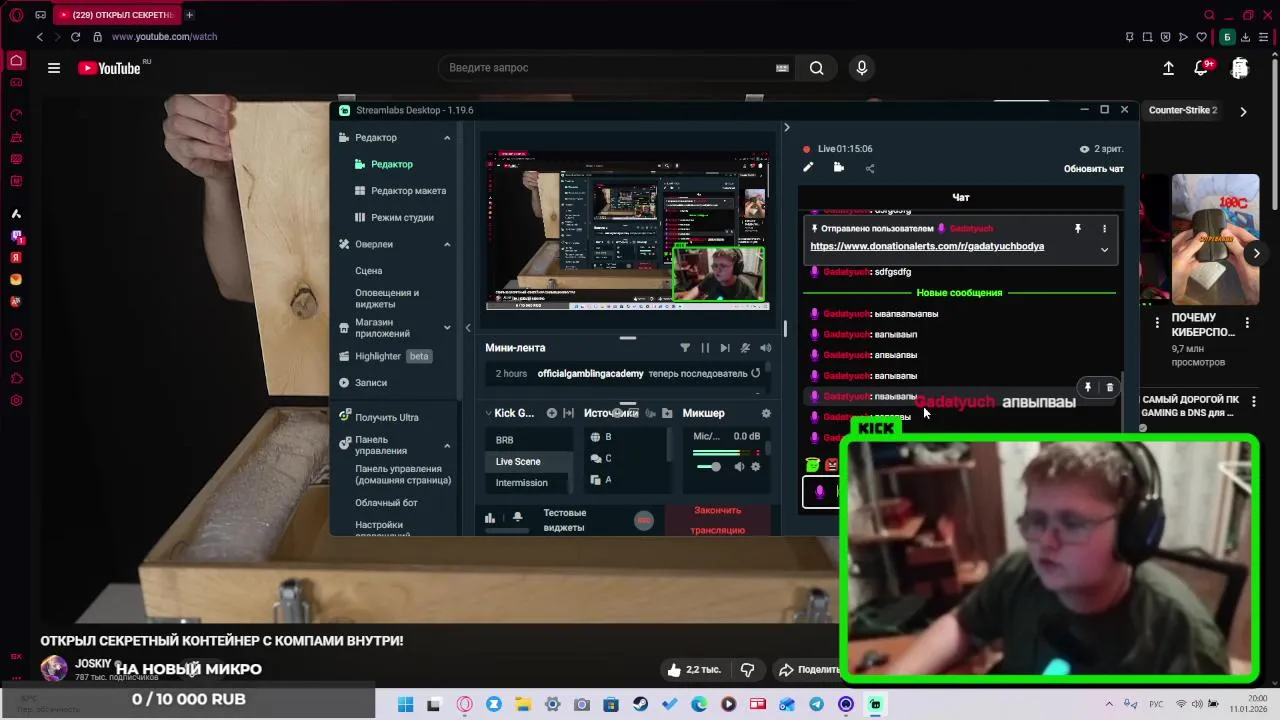Click Обновить чат to refresh chat
The width and height of the screenshot is (1280, 720).
tap(1094, 169)
